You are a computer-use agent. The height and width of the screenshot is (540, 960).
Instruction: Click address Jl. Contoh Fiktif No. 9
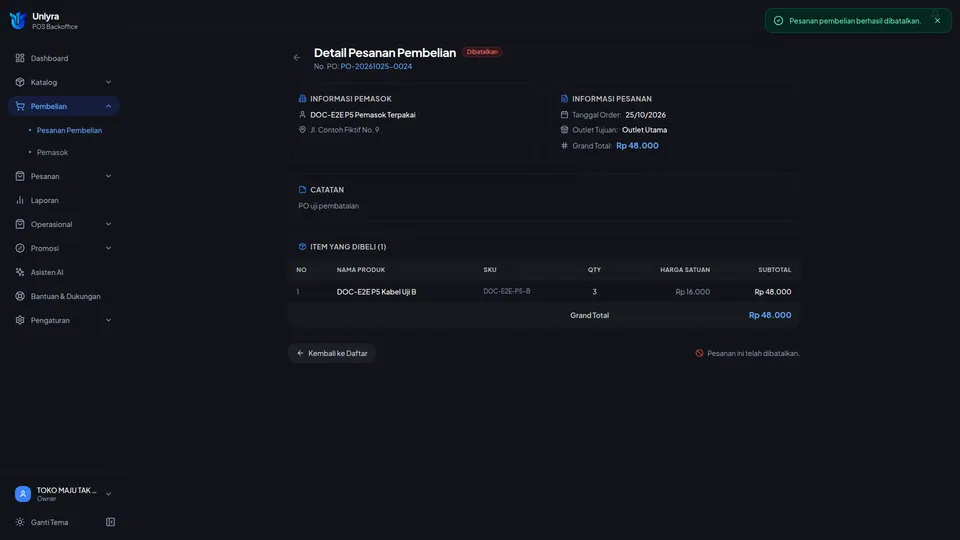click(x=345, y=130)
